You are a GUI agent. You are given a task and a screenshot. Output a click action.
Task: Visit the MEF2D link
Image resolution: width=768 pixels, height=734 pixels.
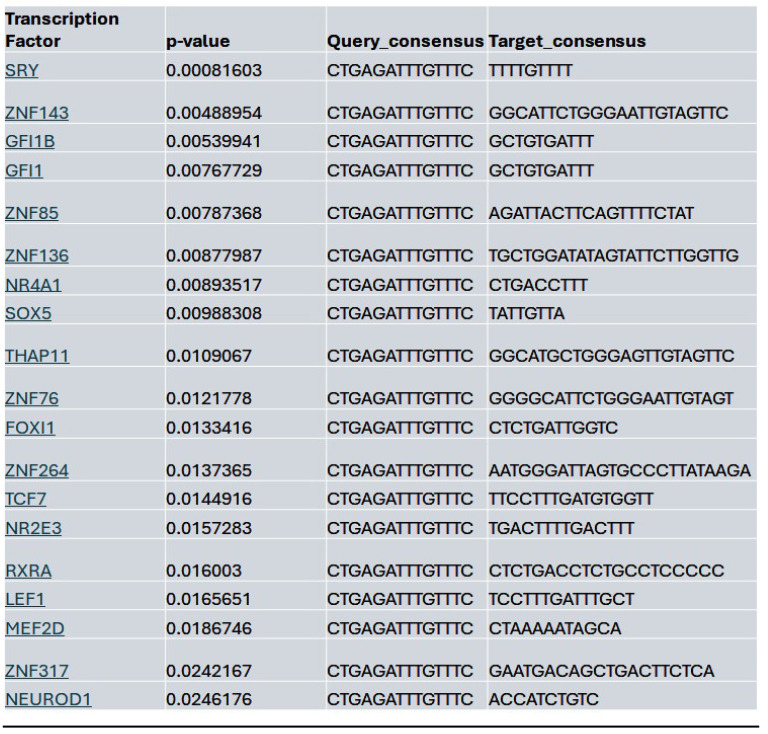(35, 629)
